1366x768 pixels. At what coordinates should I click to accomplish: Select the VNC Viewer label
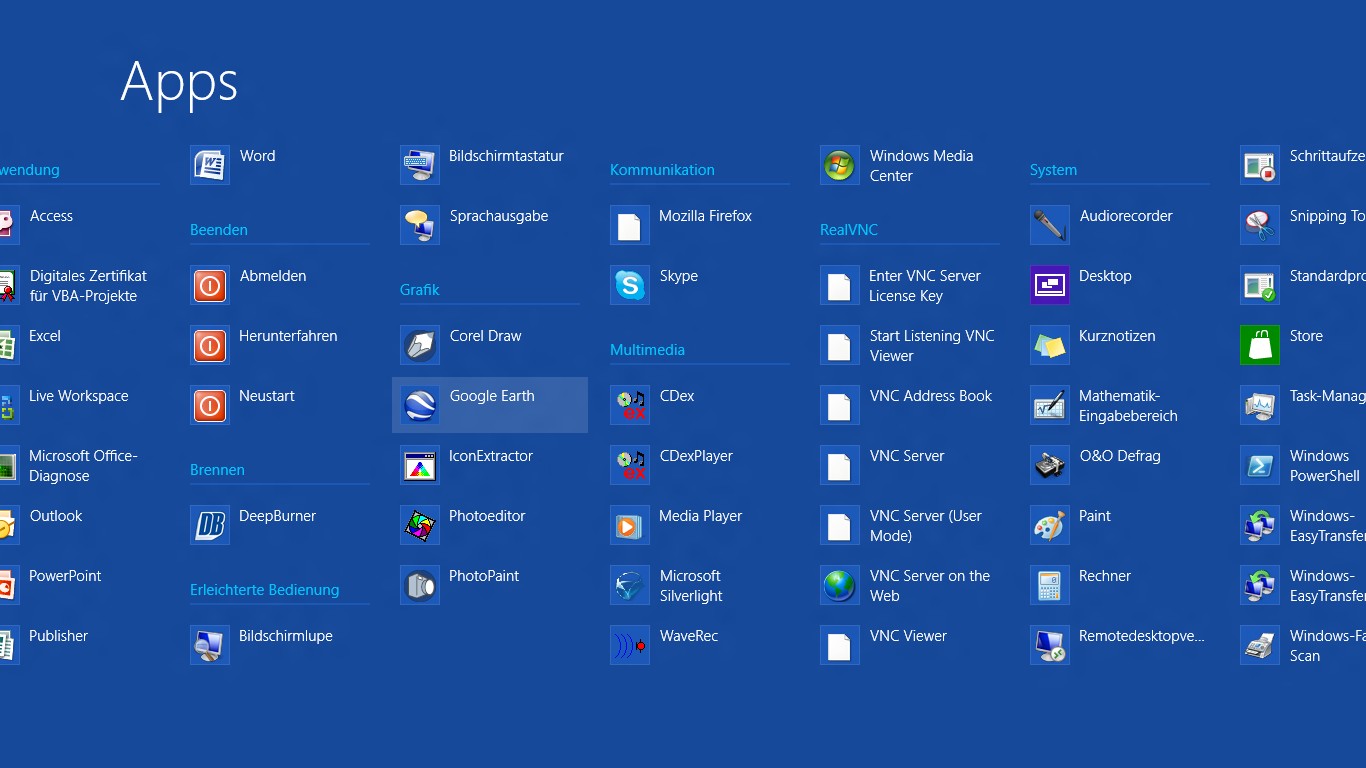(908, 636)
